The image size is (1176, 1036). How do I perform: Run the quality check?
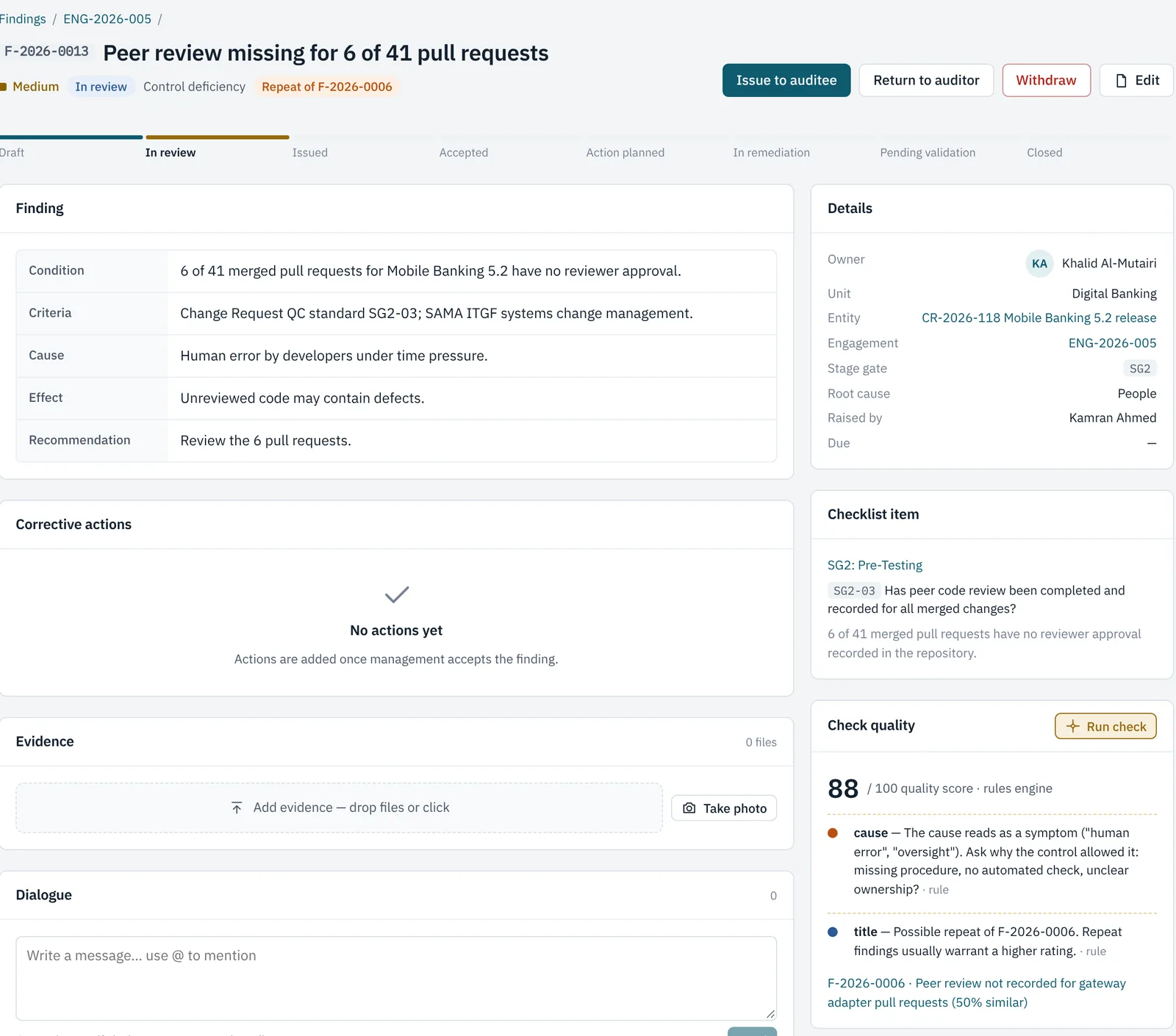pyautogui.click(x=1105, y=726)
